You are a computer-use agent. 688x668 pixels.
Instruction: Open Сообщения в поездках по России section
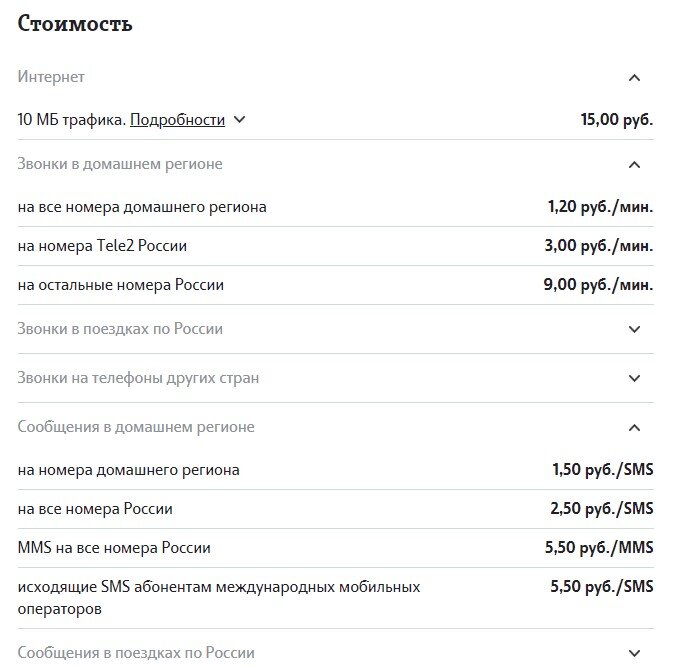click(136, 653)
